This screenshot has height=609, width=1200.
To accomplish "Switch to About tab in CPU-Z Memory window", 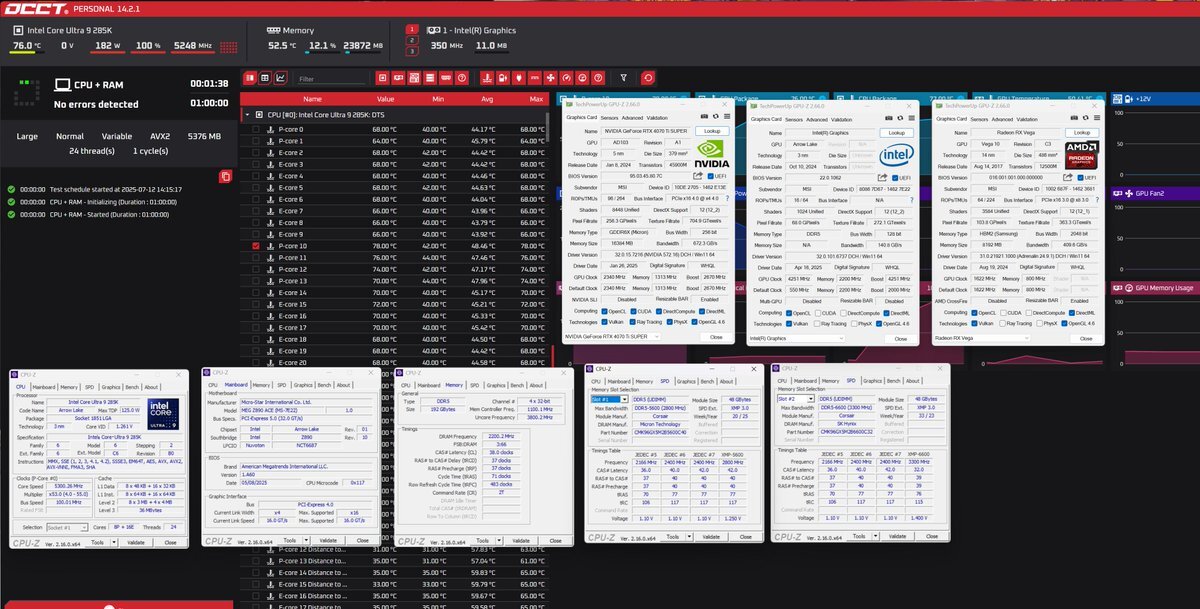I will 536,385.
